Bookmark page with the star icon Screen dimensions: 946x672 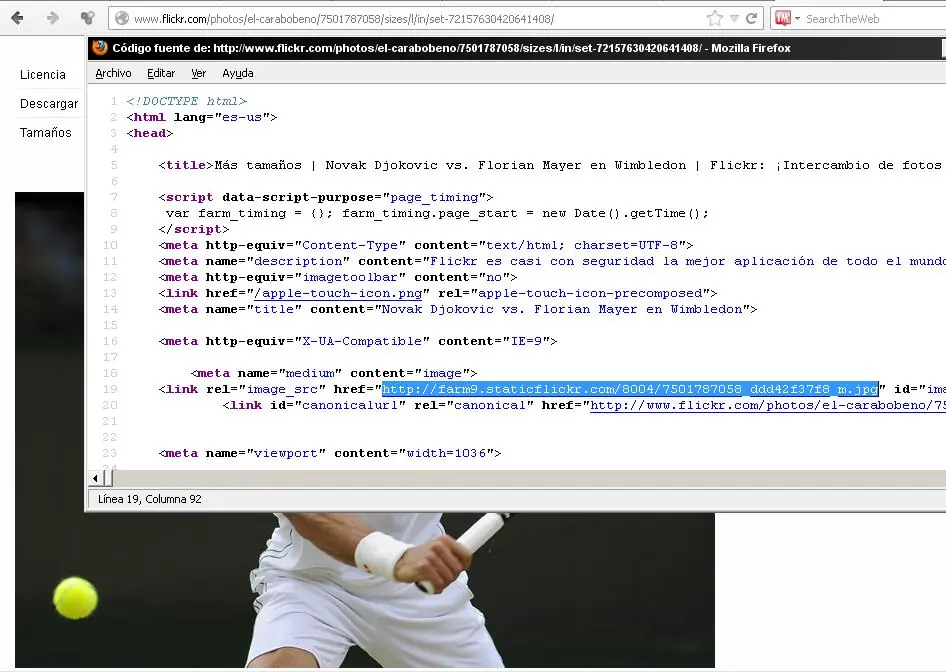point(714,19)
